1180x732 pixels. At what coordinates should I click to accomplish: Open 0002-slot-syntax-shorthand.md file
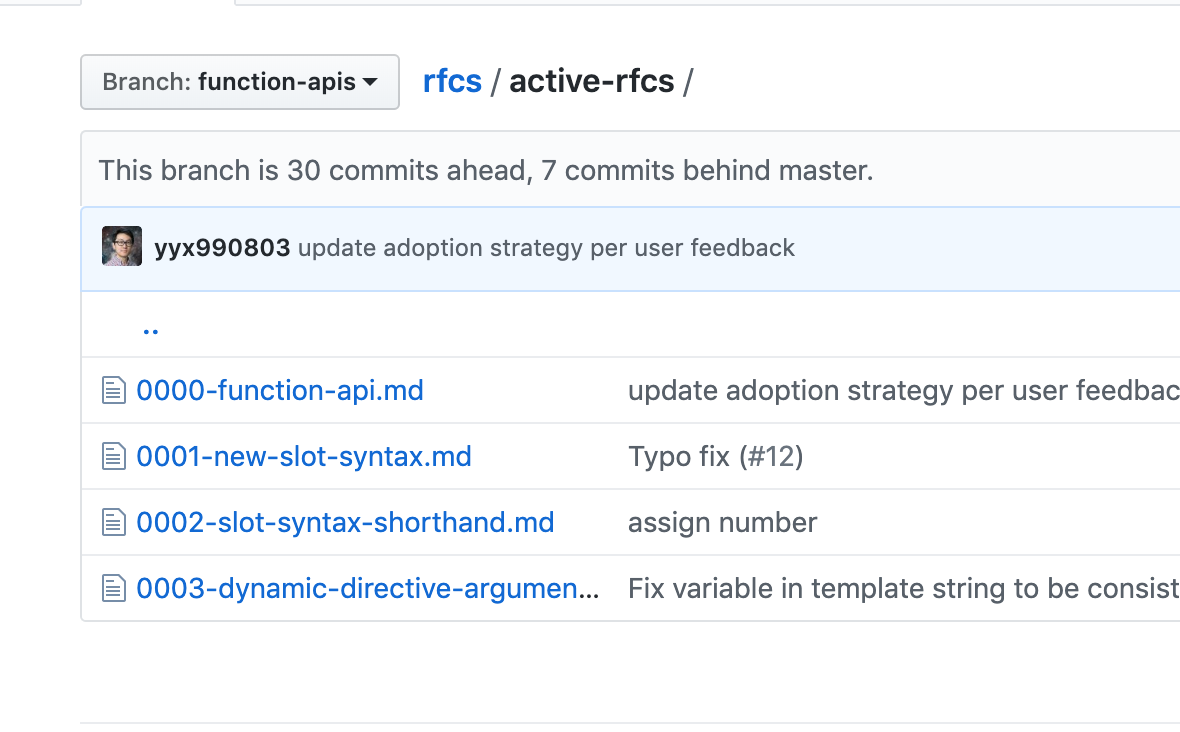click(x=345, y=522)
